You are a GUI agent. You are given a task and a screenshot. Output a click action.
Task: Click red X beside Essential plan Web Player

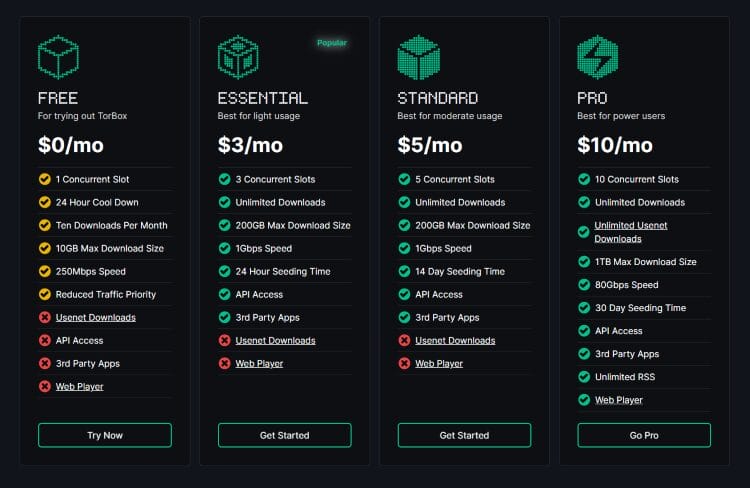tap(224, 363)
